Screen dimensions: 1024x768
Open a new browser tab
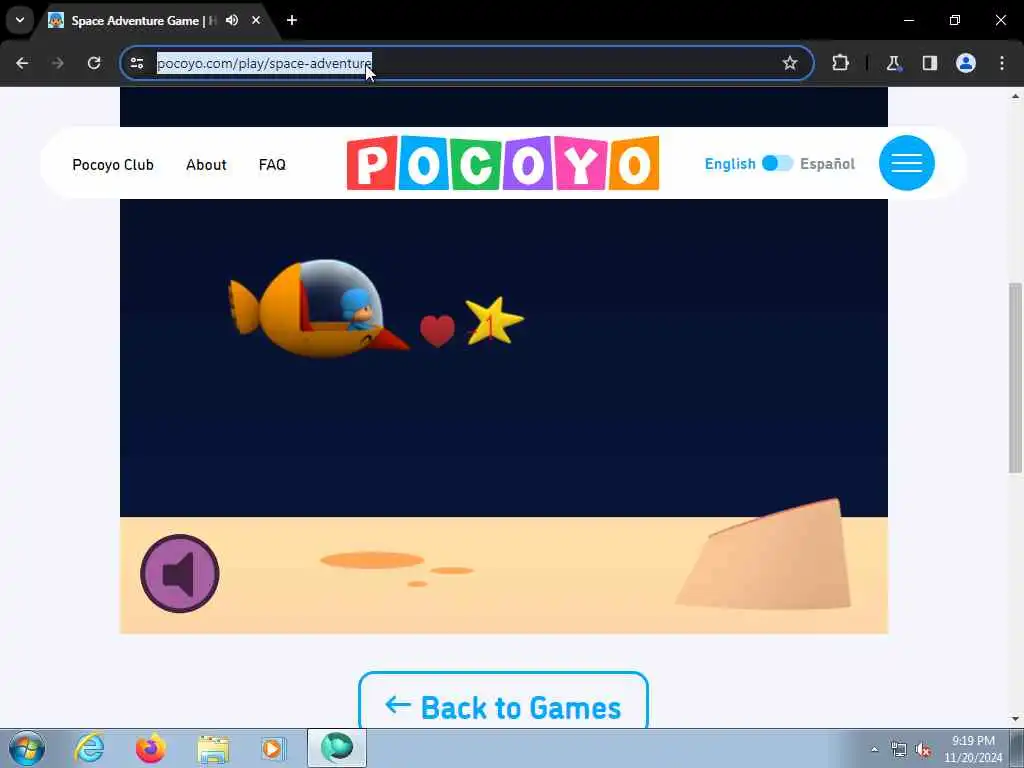[292, 20]
